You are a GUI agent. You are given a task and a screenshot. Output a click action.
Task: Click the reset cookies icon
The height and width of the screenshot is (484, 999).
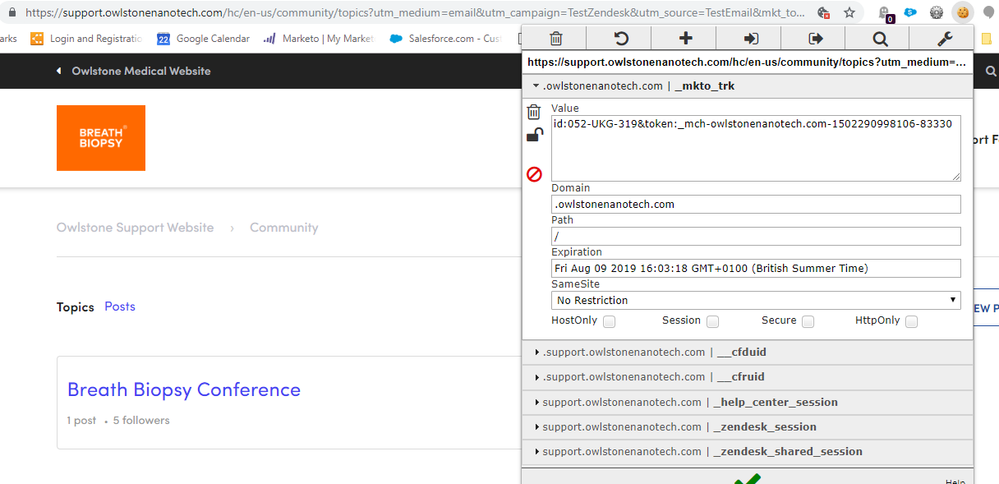pos(620,39)
